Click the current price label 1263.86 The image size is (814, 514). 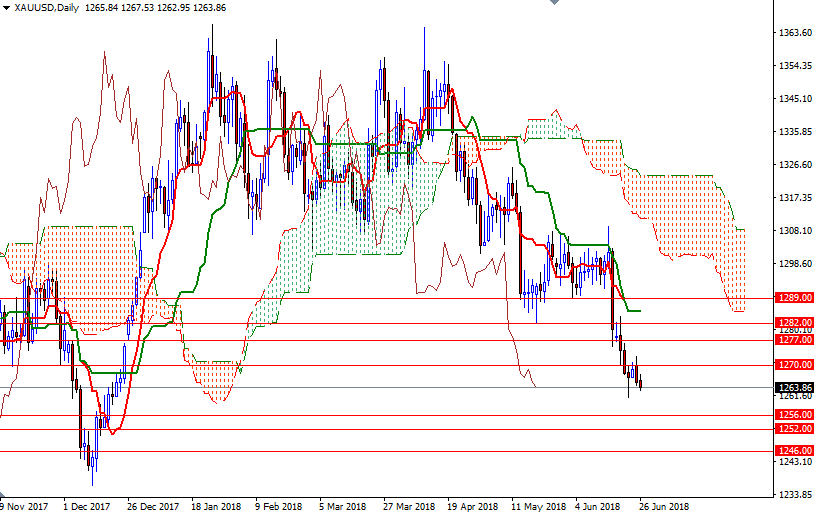click(792, 387)
